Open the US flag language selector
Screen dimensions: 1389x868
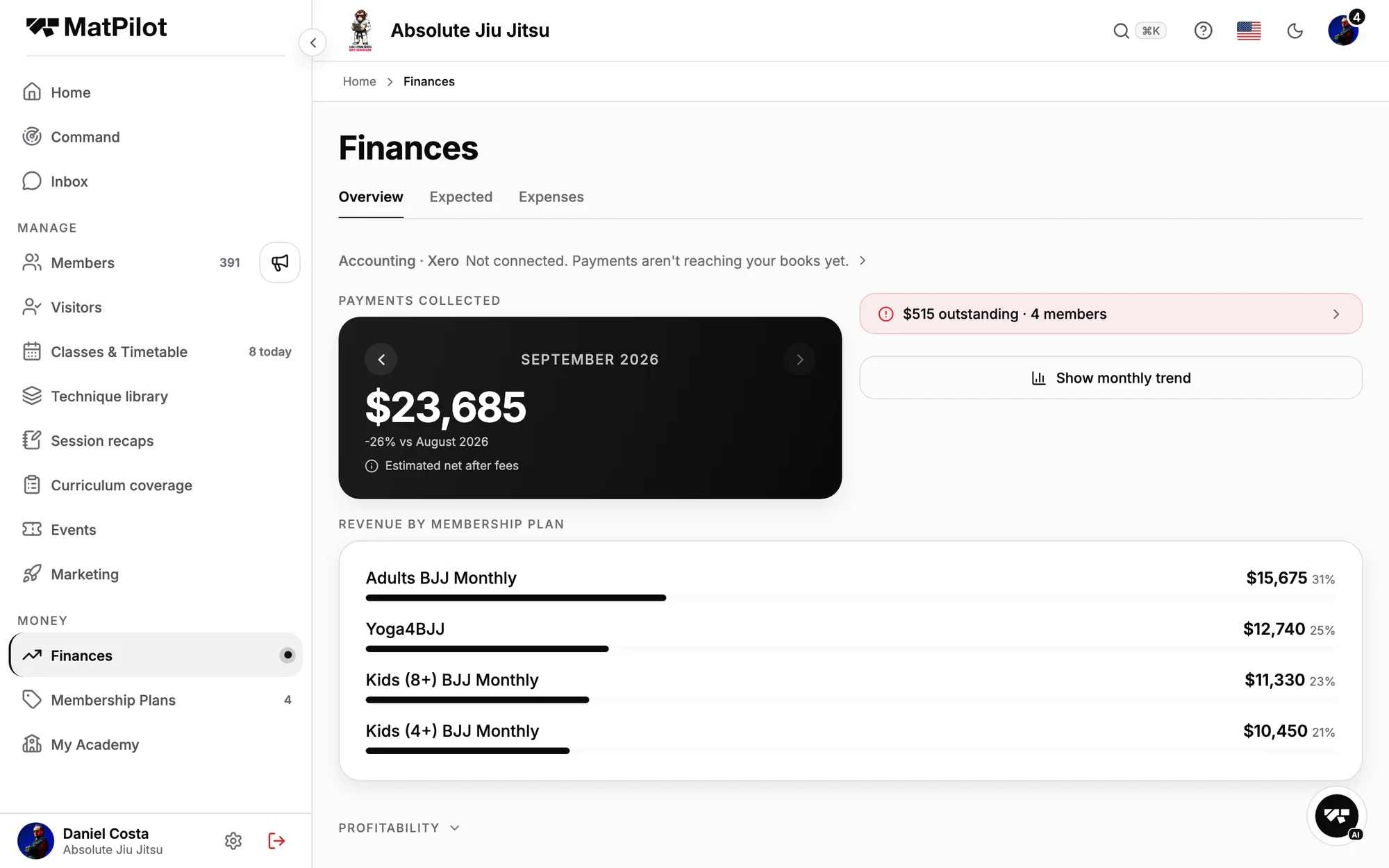click(1249, 31)
